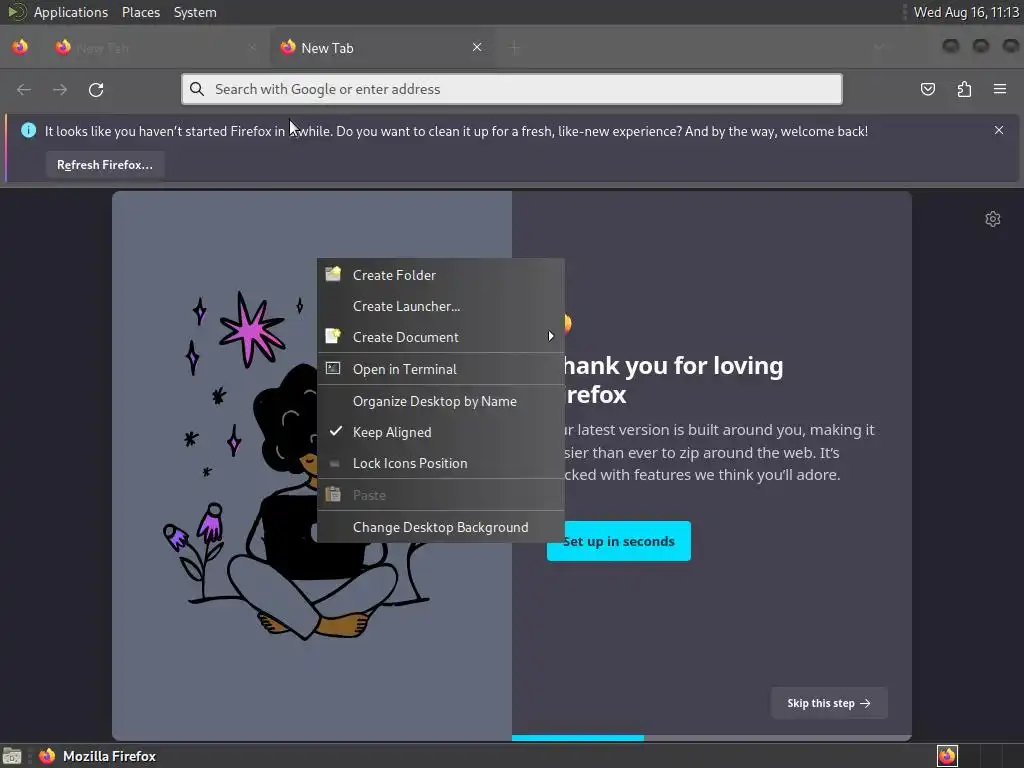Click the clock showing Wed Aug 16
Viewport: 1024px width, 768px height.
pyautogui.click(x=966, y=12)
